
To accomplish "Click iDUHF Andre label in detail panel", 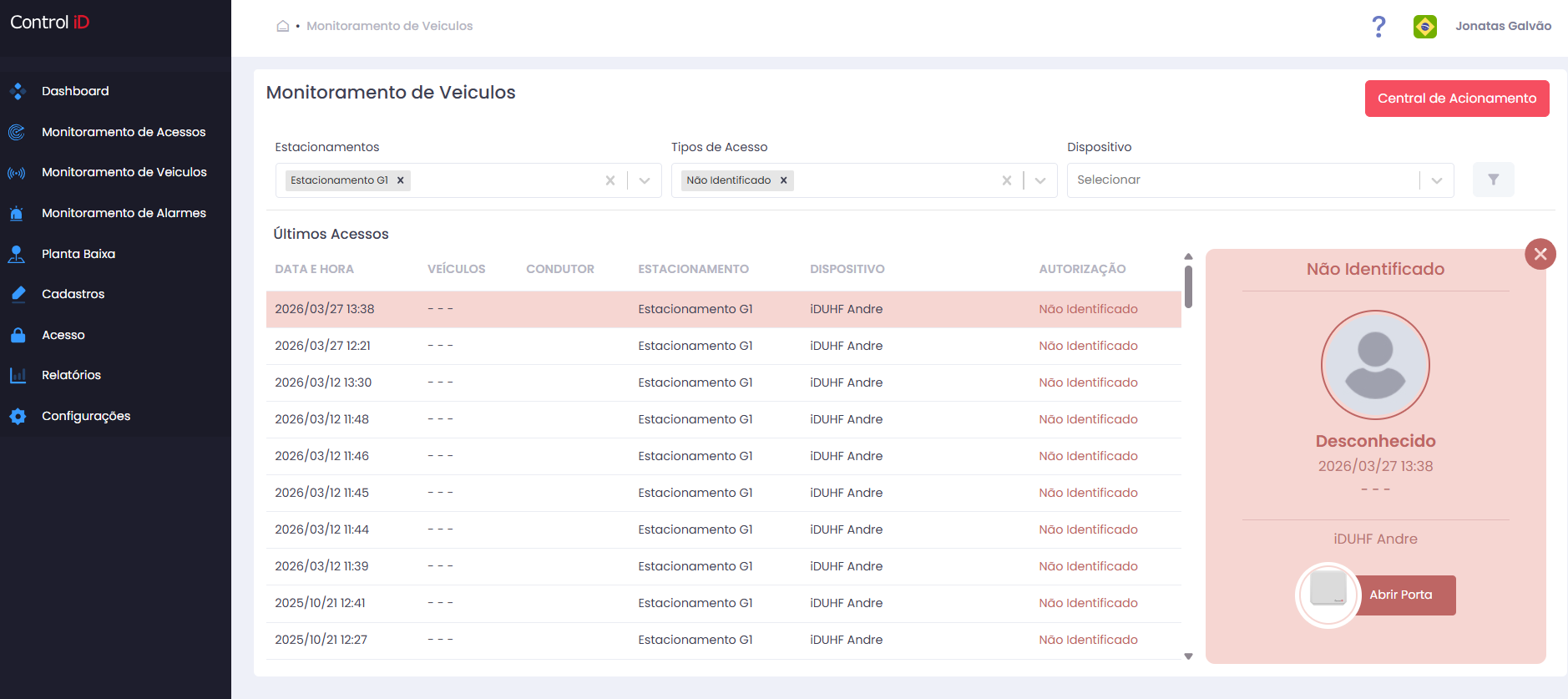I will [1375, 539].
